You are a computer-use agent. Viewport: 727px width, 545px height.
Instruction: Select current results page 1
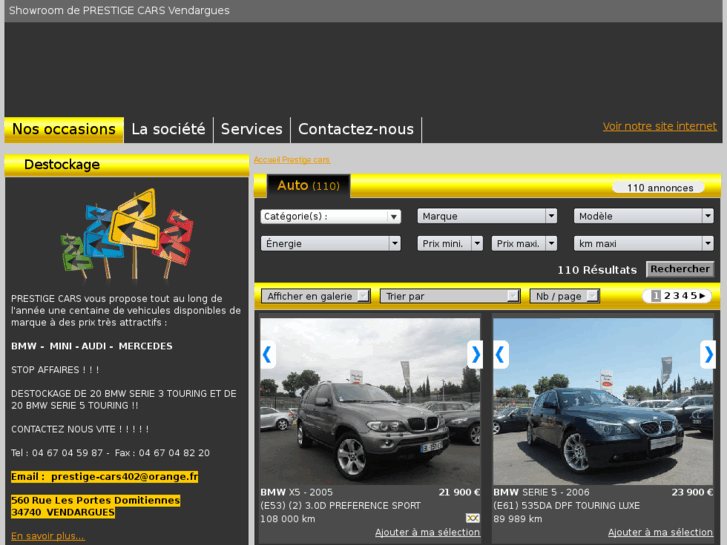click(x=656, y=296)
